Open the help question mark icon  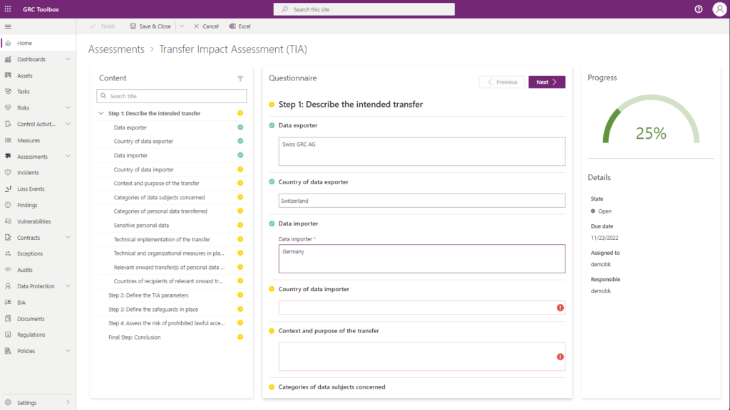[698, 9]
